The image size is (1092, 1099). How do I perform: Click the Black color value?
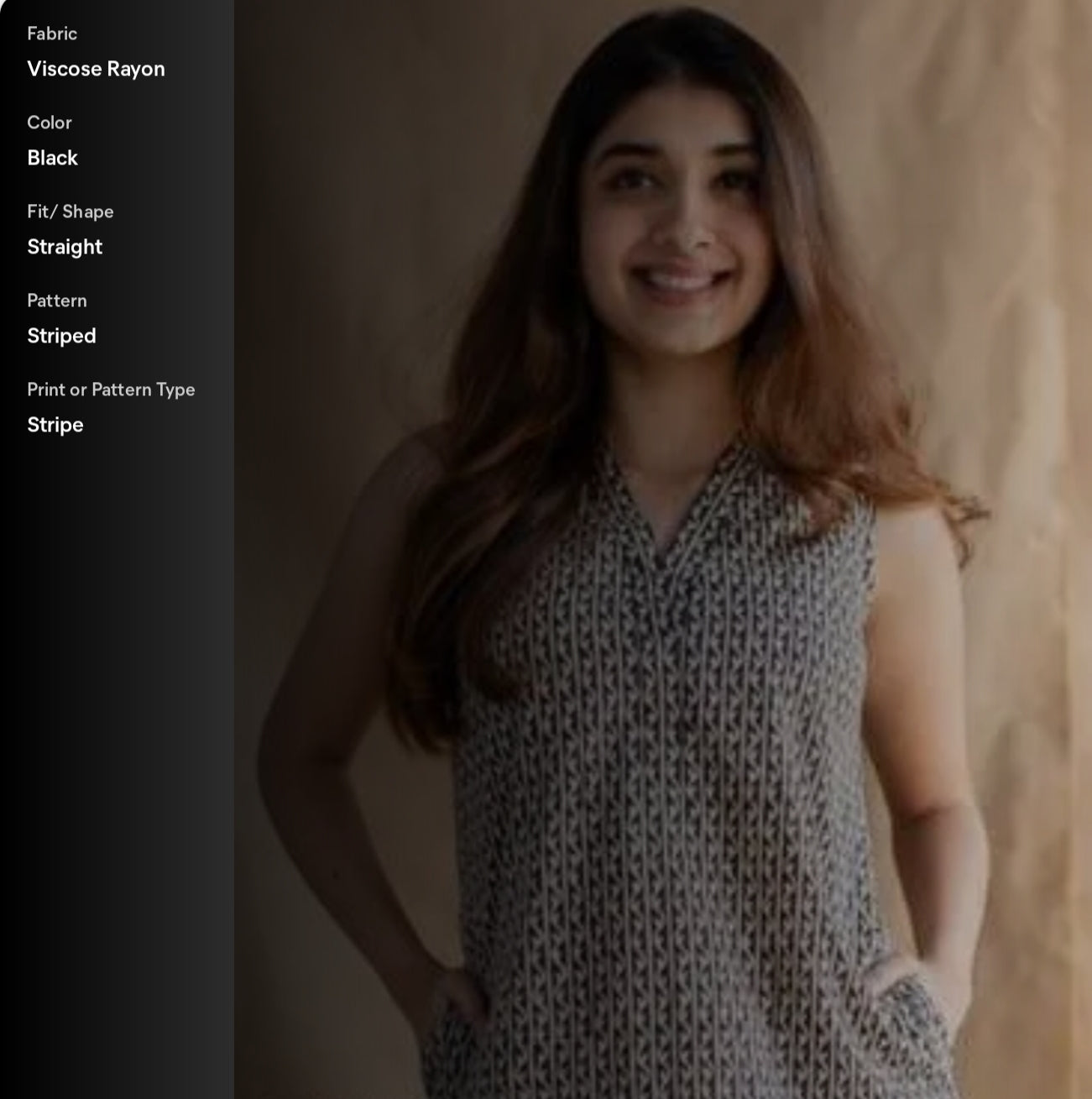52,158
